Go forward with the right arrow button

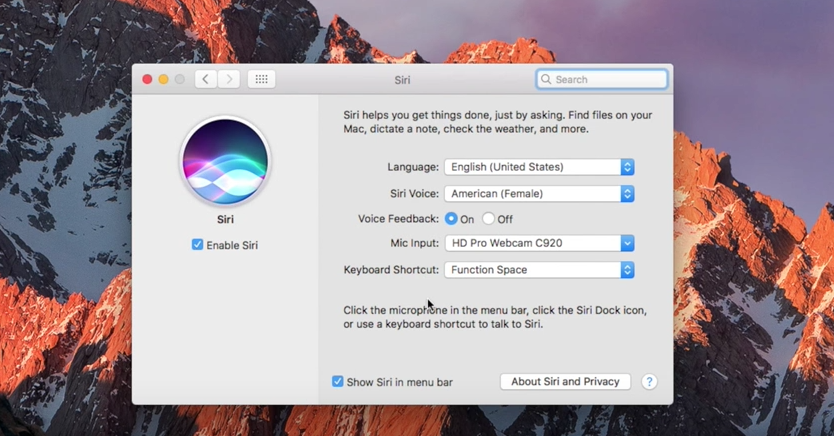coord(229,79)
